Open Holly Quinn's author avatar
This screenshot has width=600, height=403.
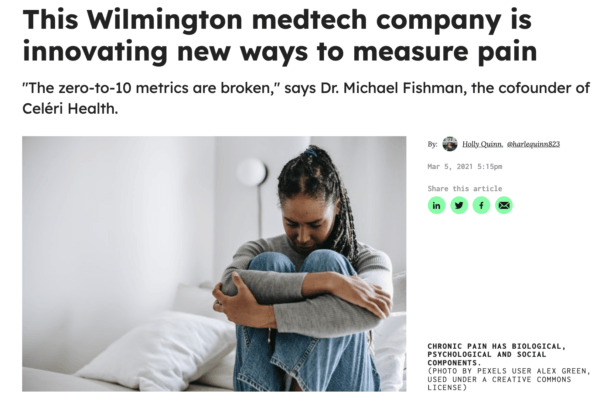tap(450, 144)
